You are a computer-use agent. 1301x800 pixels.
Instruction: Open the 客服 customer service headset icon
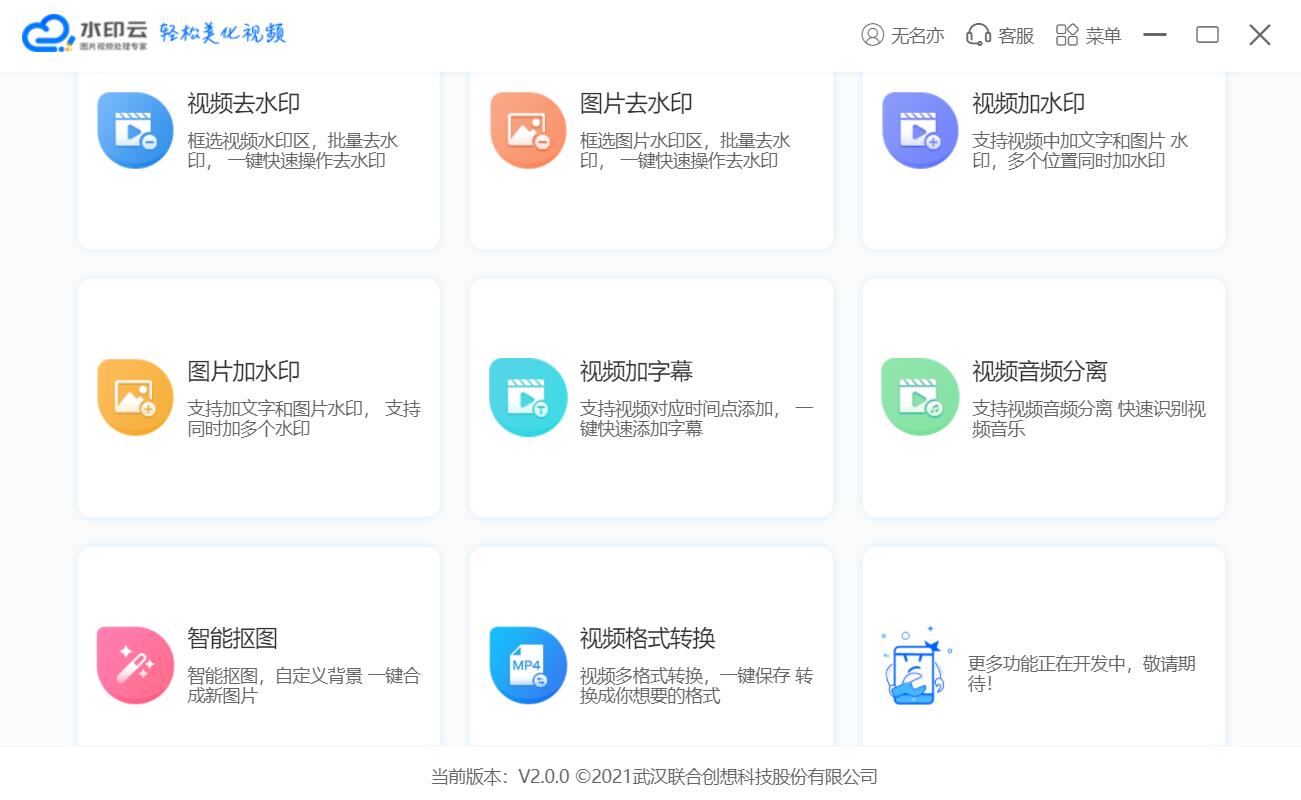click(x=977, y=34)
